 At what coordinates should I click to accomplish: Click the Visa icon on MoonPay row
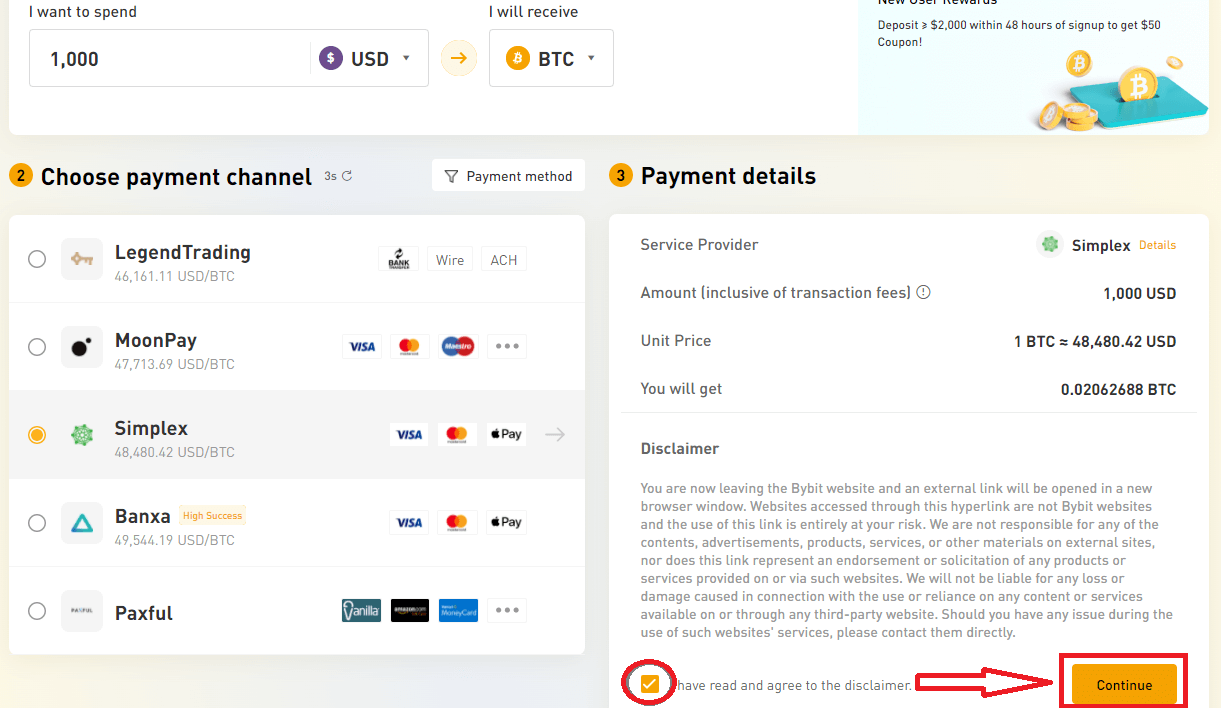pos(362,346)
